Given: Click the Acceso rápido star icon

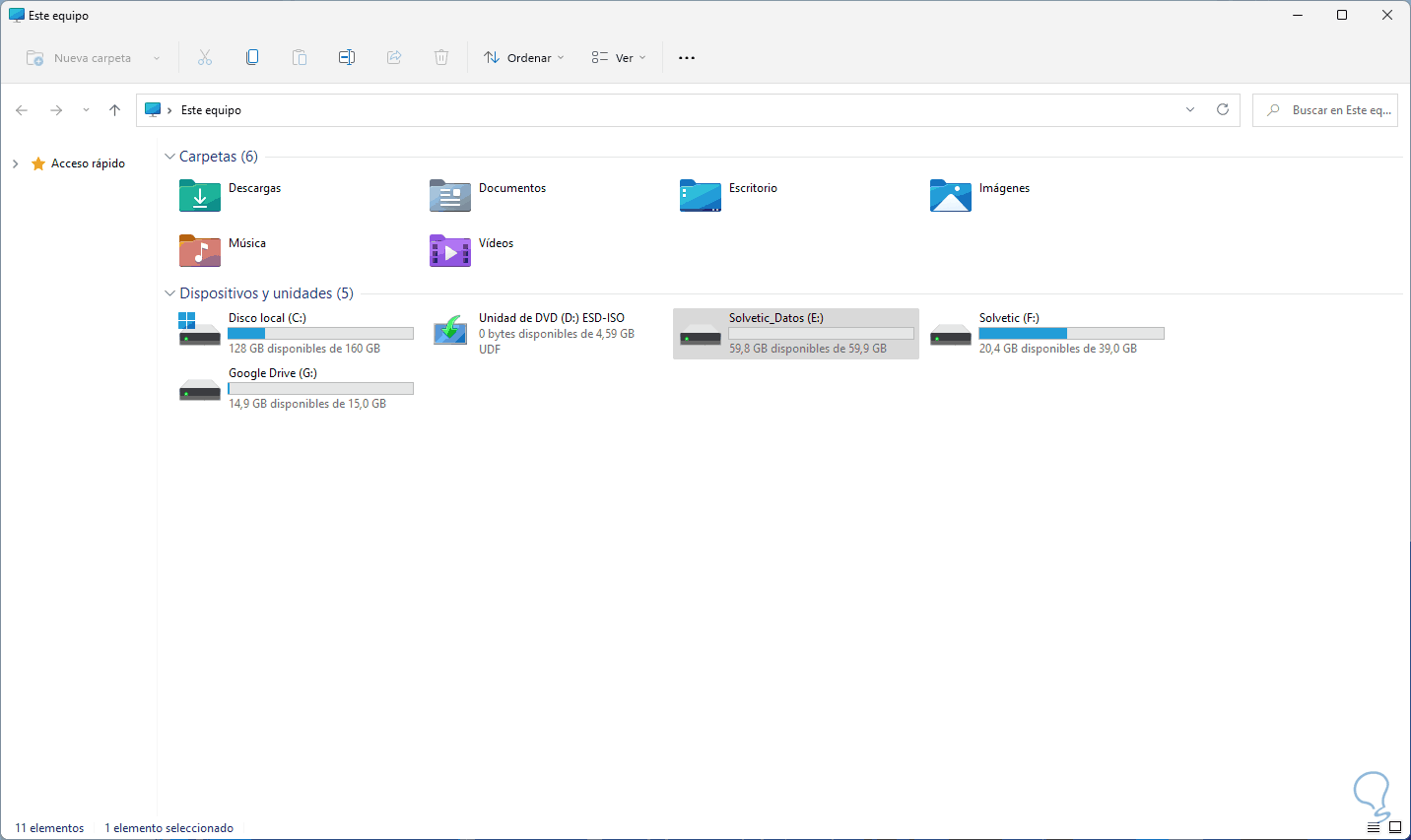Looking at the screenshot, I should [x=38, y=163].
